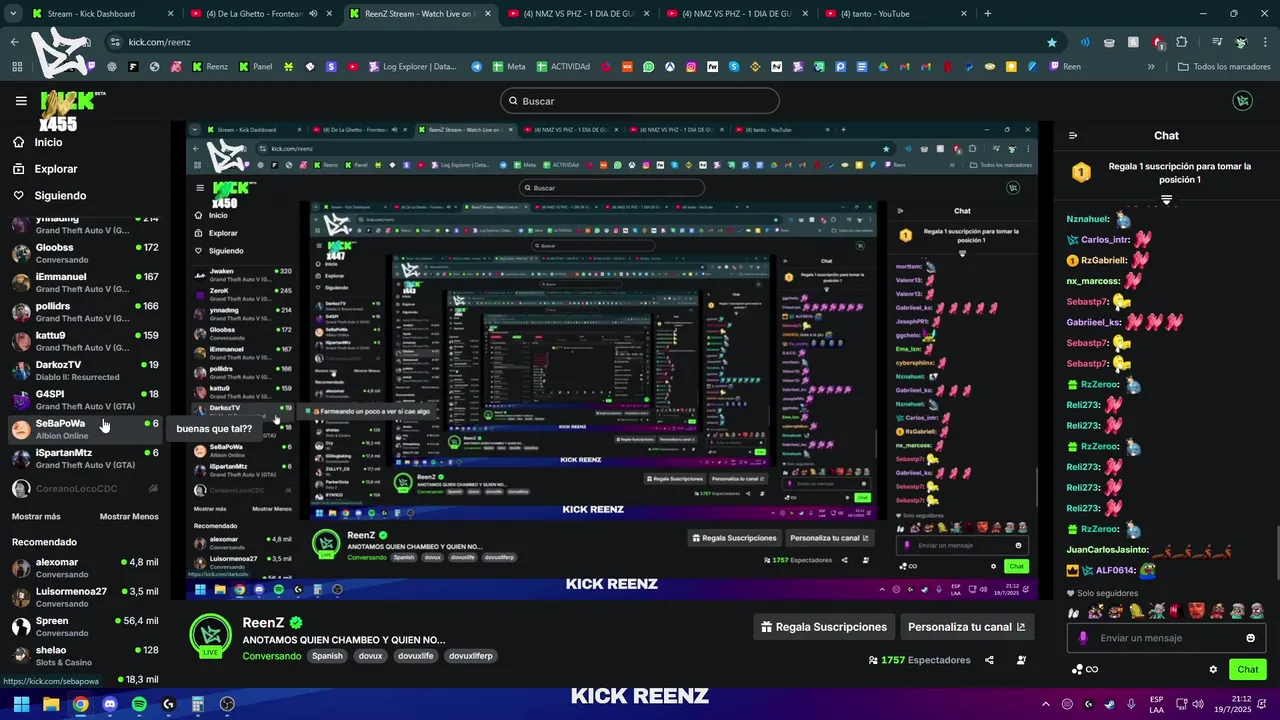Select the Spanish language tag
This screenshot has width=1280, height=720.
[x=327, y=656]
